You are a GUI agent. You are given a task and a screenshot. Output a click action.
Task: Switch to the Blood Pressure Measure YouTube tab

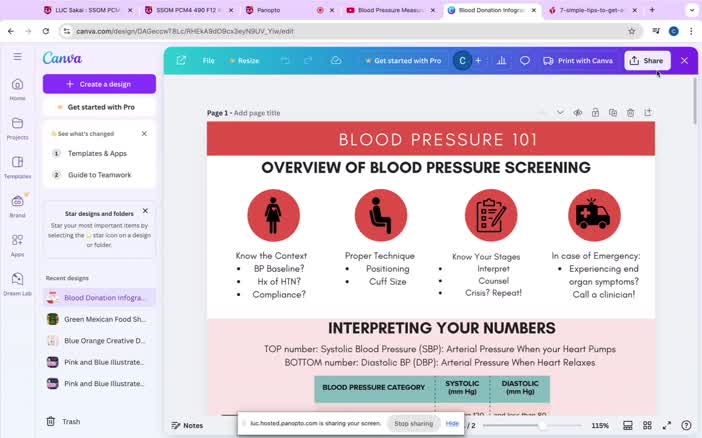point(390,10)
